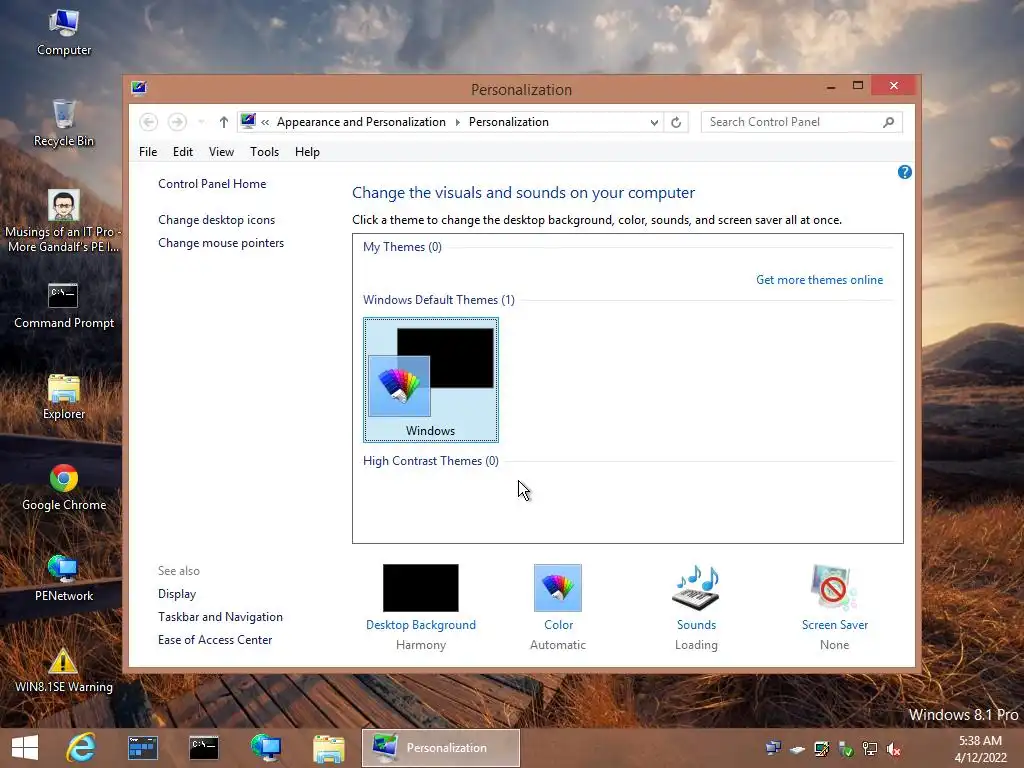
Task: Open the Sounds settings icon
Action: (x=696, y=588)
